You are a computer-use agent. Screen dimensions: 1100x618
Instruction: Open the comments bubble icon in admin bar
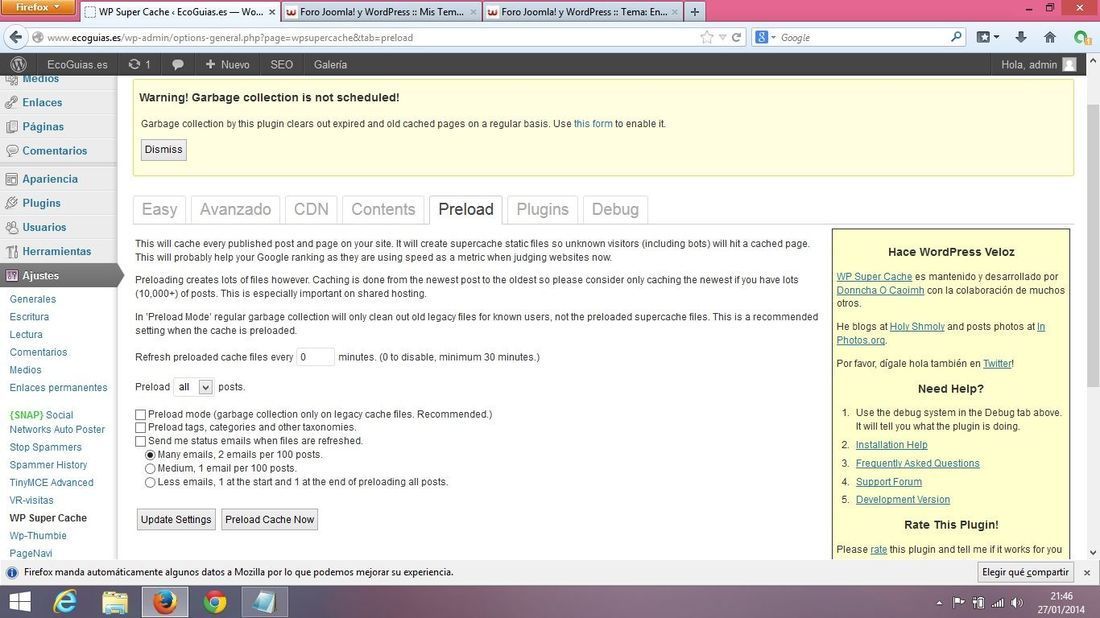pyautogui.click(x=177, y=65)
